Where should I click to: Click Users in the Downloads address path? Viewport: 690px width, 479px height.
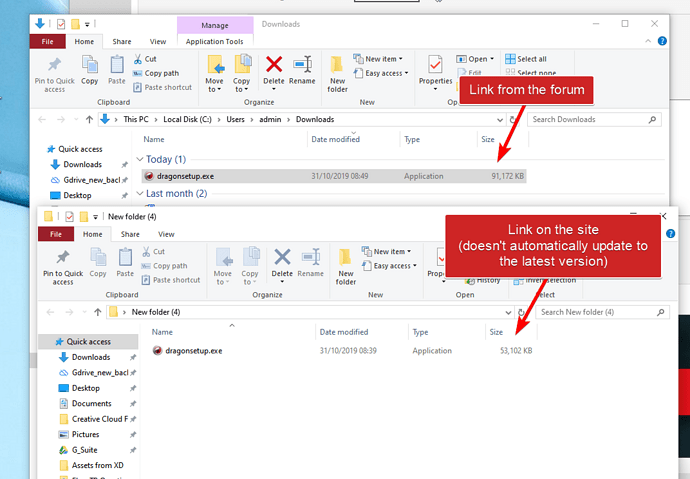point(235,119)
